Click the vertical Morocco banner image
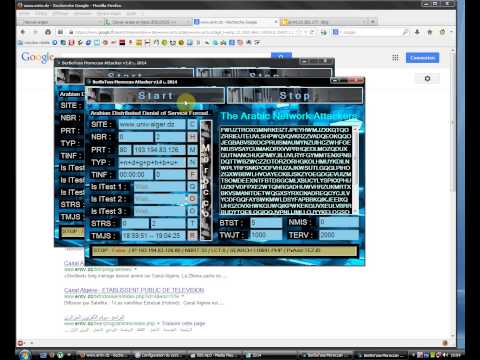This screenshot has height=360, width=480. (x=206, y=180)
